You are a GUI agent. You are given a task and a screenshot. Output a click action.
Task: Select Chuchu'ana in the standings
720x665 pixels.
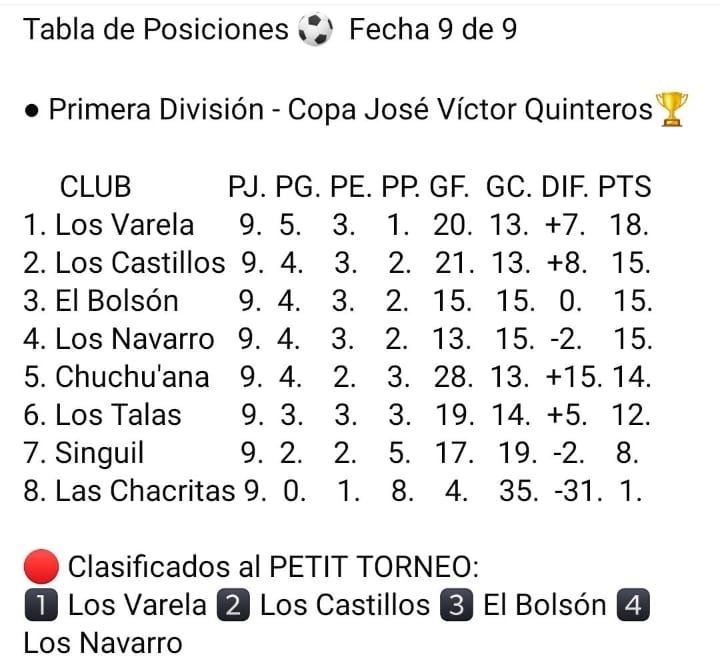[132, 377]
